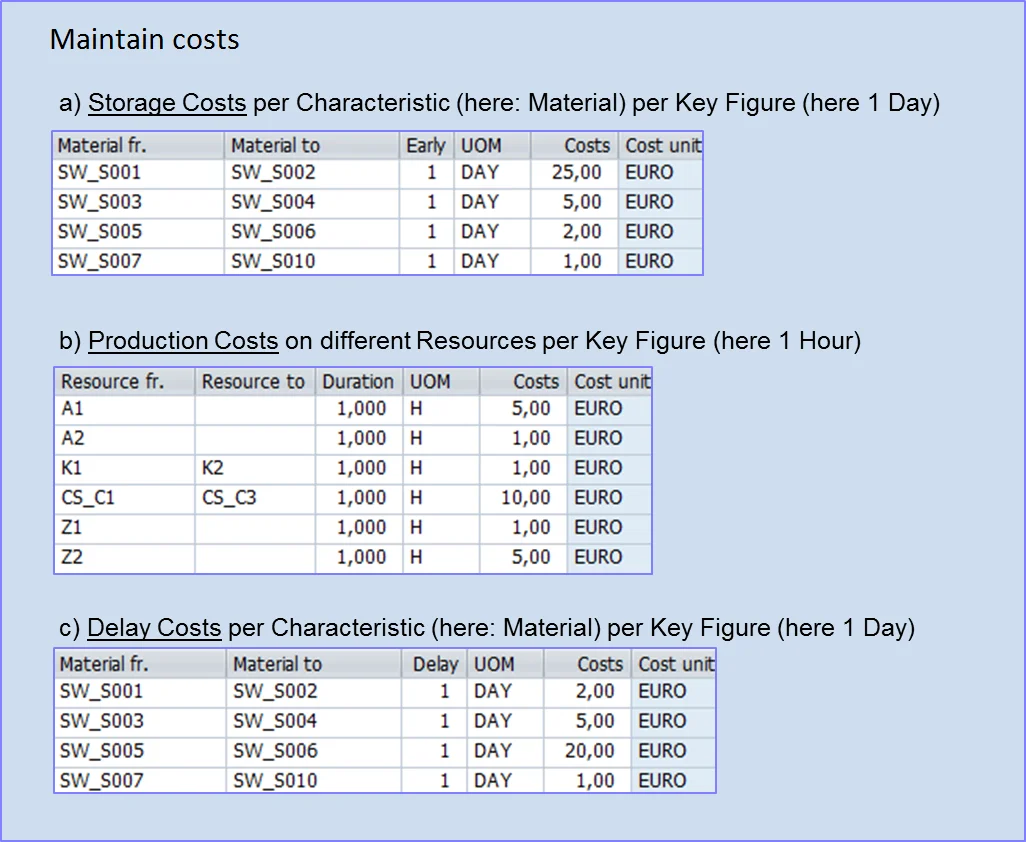The image size is (1026, 842).
Task: Select the 2,00 cost in delay row SW_S001
Action: click(x=588, y=692)
